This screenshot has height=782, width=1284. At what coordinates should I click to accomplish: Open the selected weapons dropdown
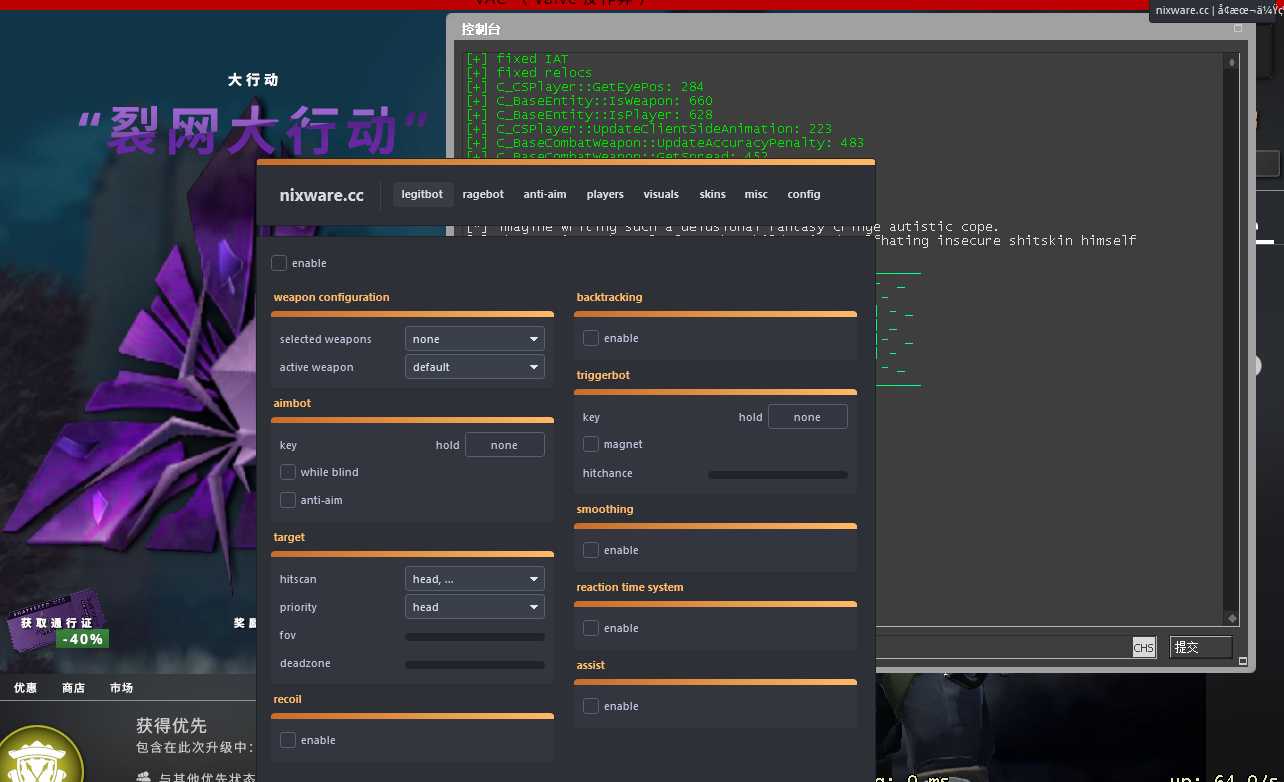[x=475, y=339]
